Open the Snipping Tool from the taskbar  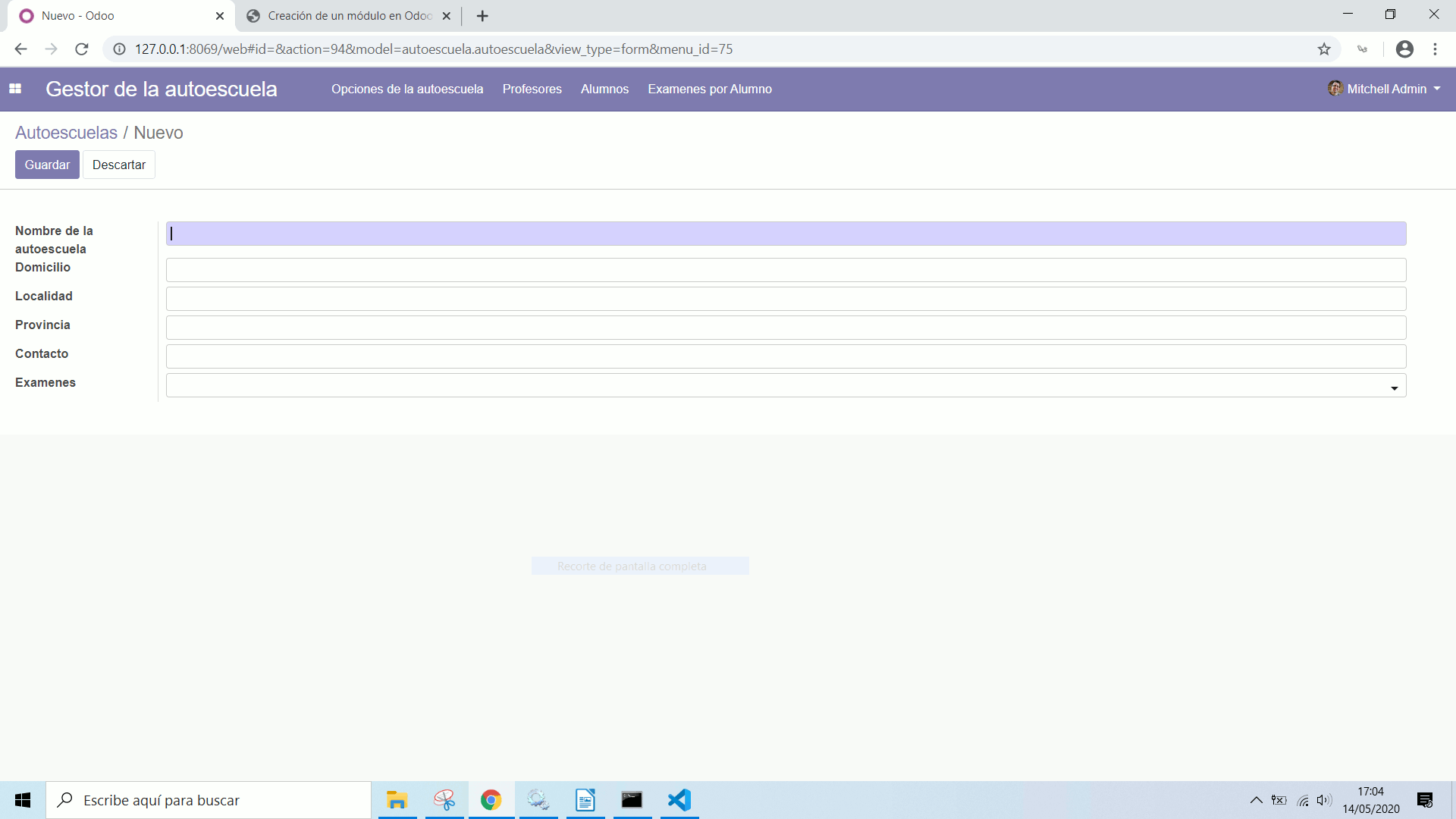coord(444,800)
